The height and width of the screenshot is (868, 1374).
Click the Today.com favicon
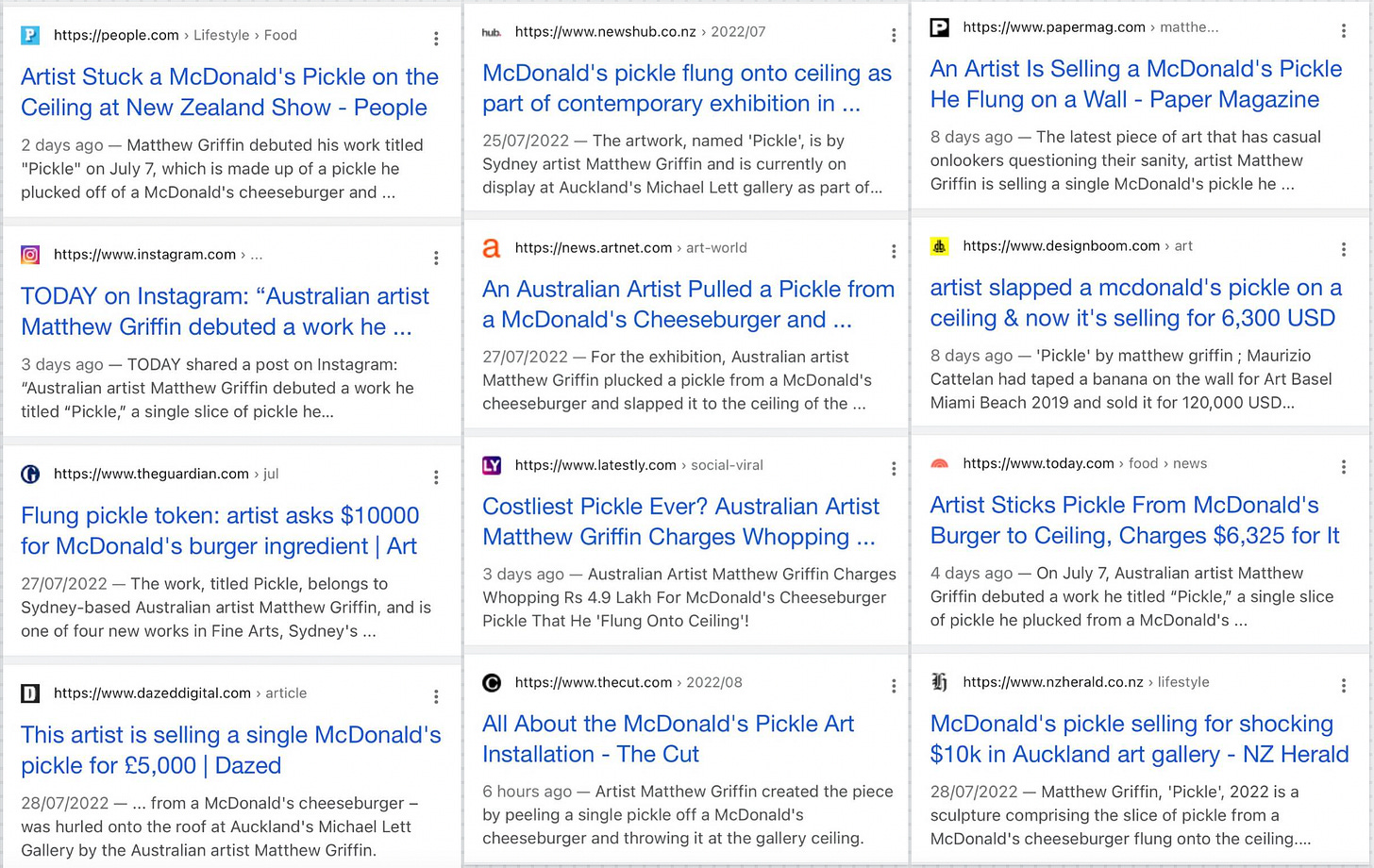940,463
